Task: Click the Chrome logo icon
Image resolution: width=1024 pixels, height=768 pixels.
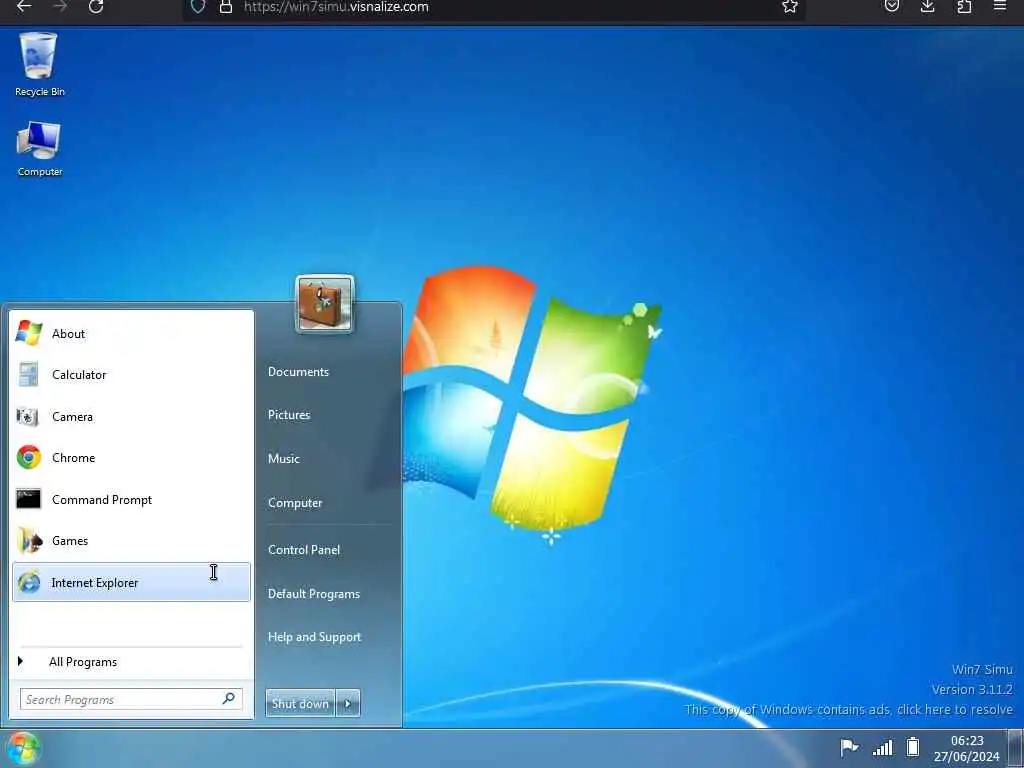Action: [29, 457]
